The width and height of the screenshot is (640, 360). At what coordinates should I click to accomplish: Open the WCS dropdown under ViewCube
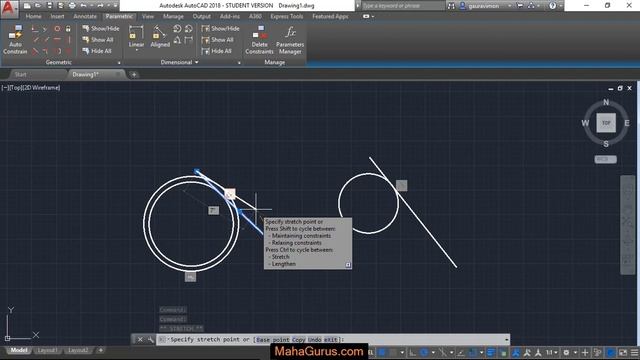605,159
